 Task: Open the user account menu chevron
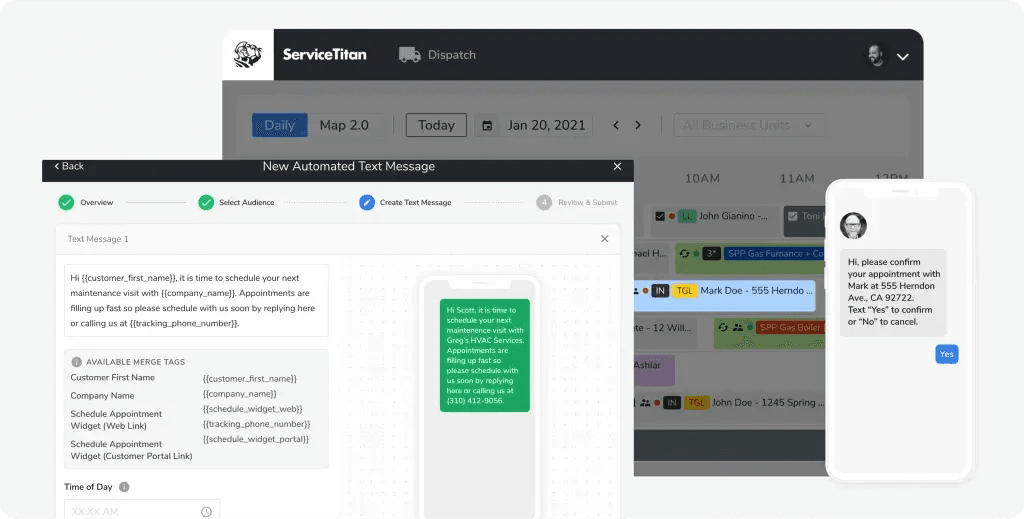902,57
